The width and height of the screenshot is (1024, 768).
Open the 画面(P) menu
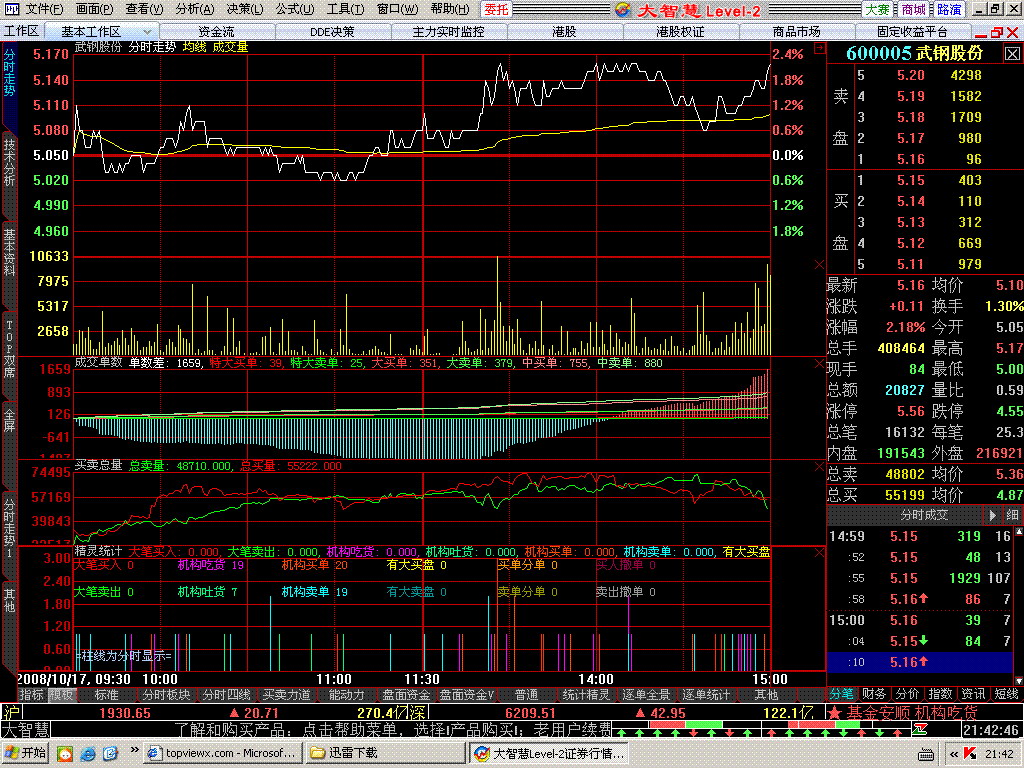pyautogui.click(x=94, y=10)
